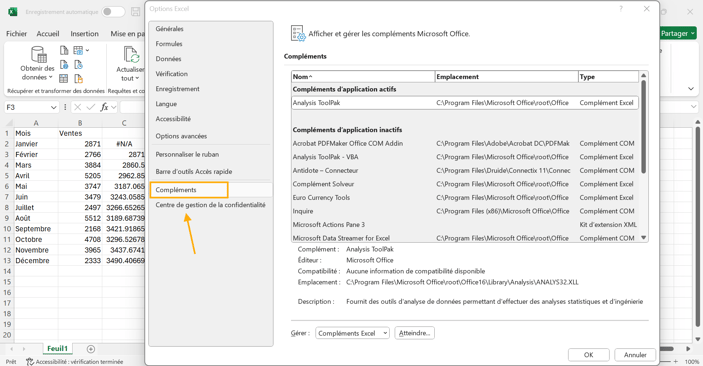Open dropdown arrow beside From Picture icon
This screenshot has width=703, height=366.
[x=87, y=50]
